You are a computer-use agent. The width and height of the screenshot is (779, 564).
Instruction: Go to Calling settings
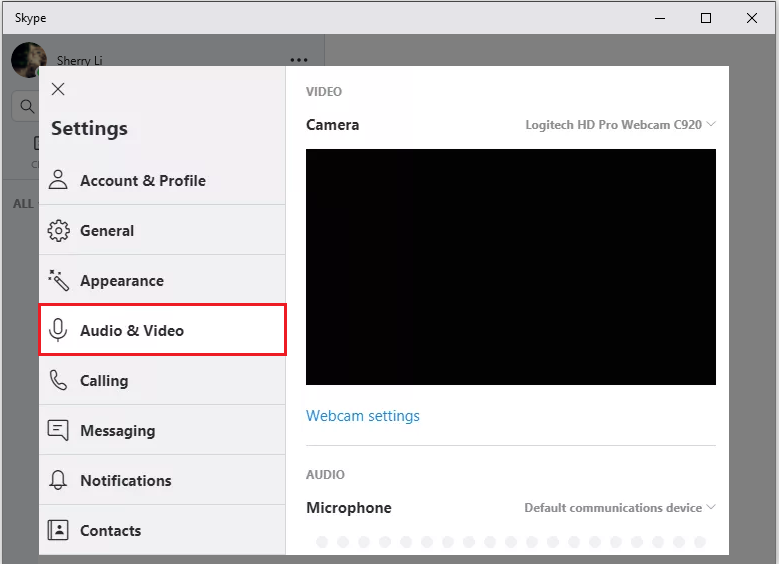pyautogui.click(x=162, y=380)
